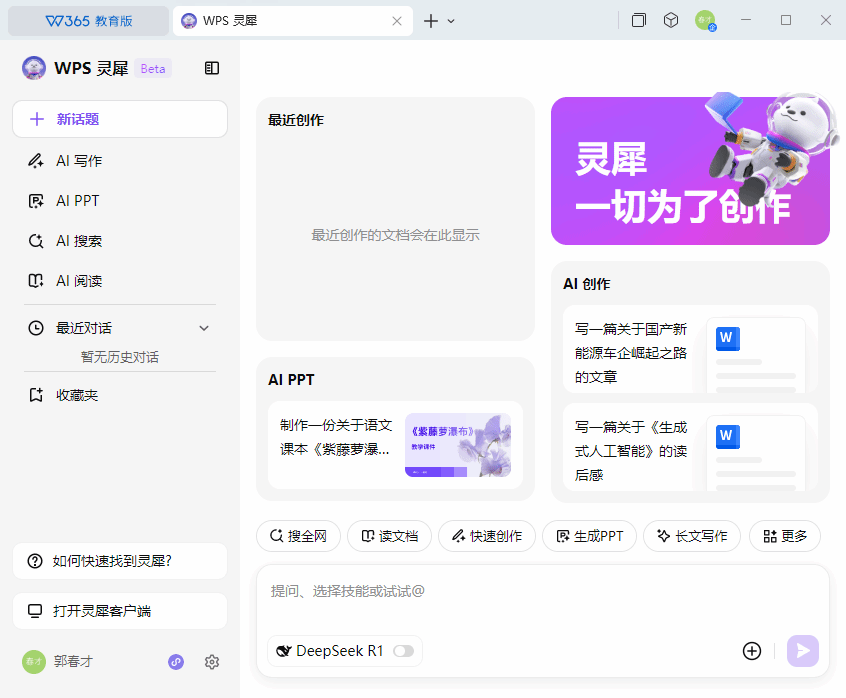
Task: Expand the 最近对话 chevron
Action: (x=204, y=328)
